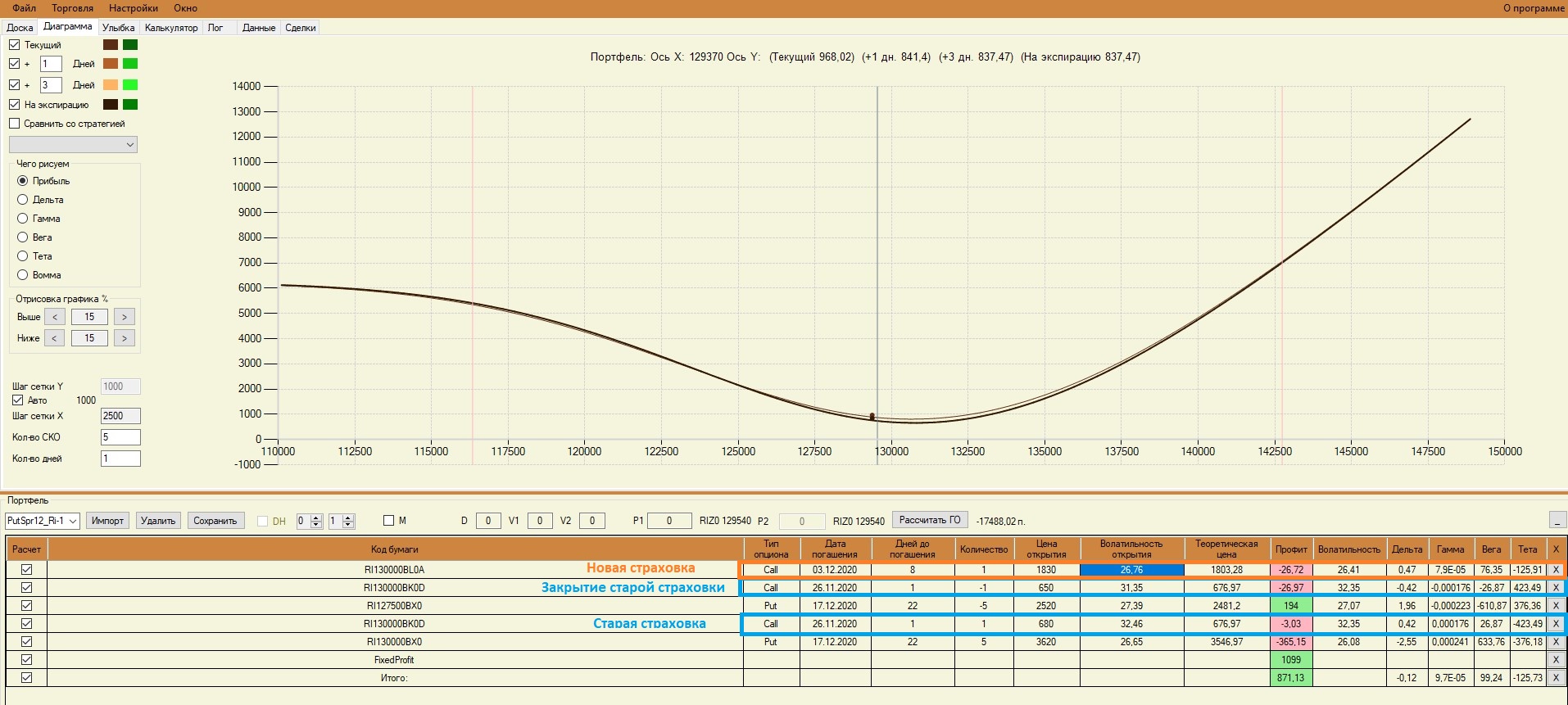
Task: Open the 'Торговля' menu
Action: (x=73, y=8)
